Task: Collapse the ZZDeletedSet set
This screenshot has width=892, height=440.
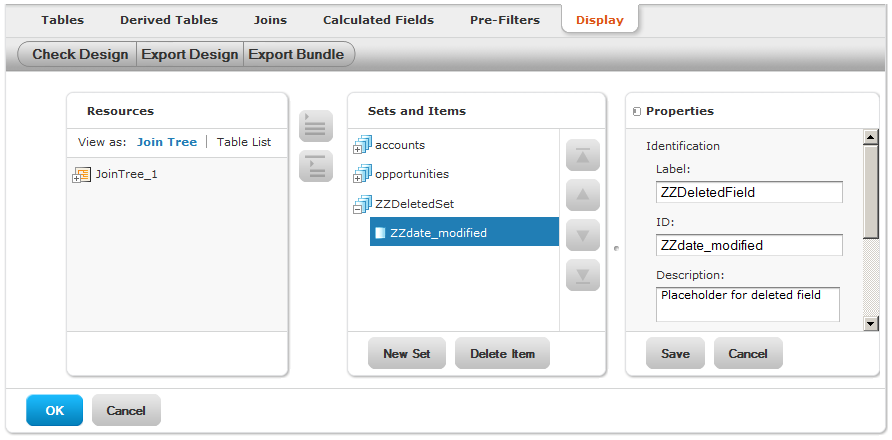Action: tap(357, 208)
